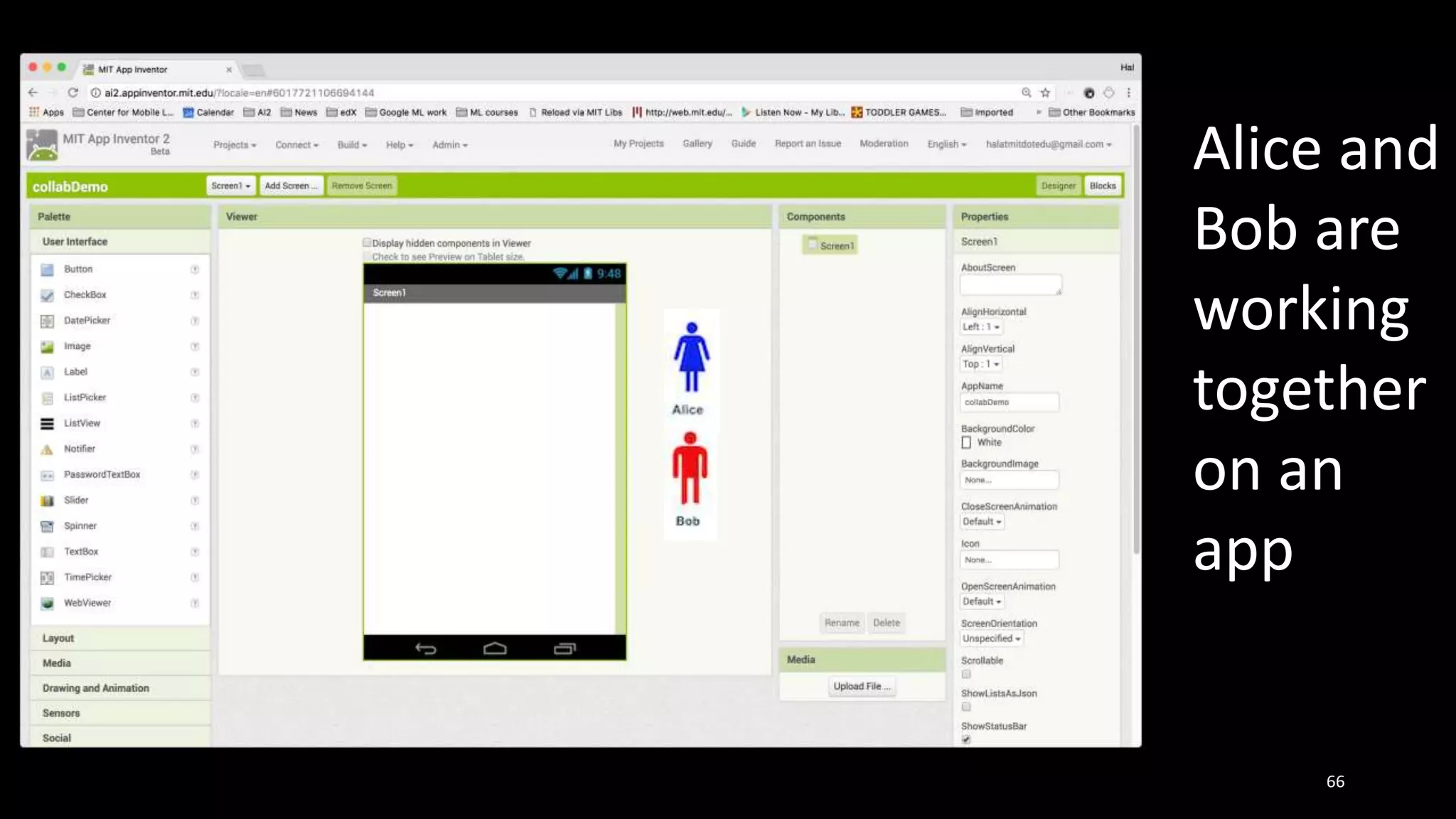The image size is (1456, 819).
Task: Open the account email dropdown
Action: click(x=1049, y=144)
